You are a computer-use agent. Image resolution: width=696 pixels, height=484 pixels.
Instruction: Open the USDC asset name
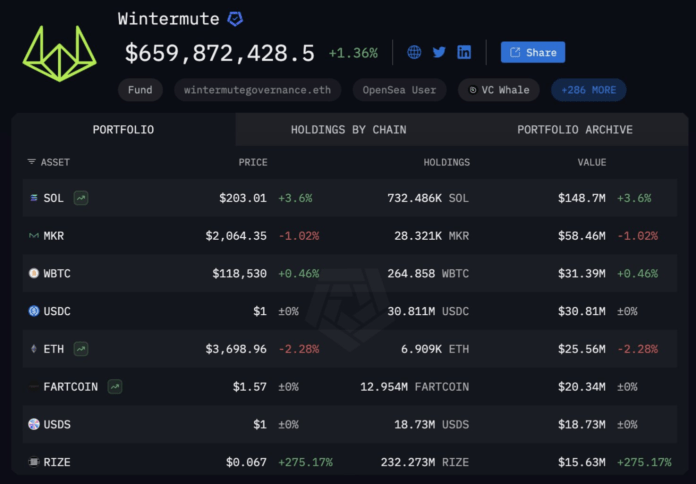point(57,311)
